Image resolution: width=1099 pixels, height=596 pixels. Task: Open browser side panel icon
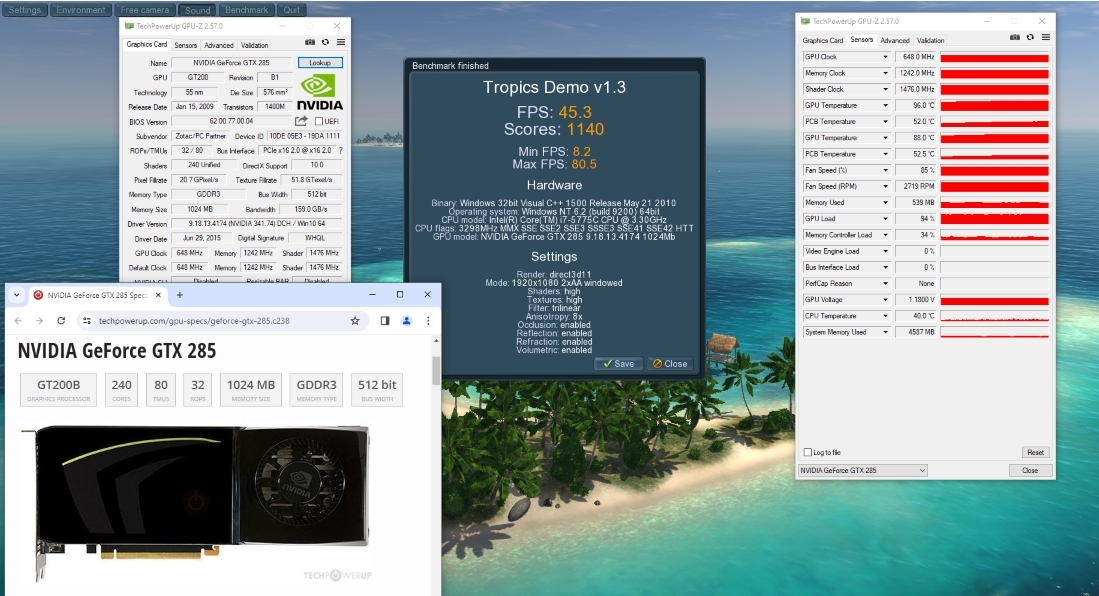pyautogui.click(x=385, y=320)
